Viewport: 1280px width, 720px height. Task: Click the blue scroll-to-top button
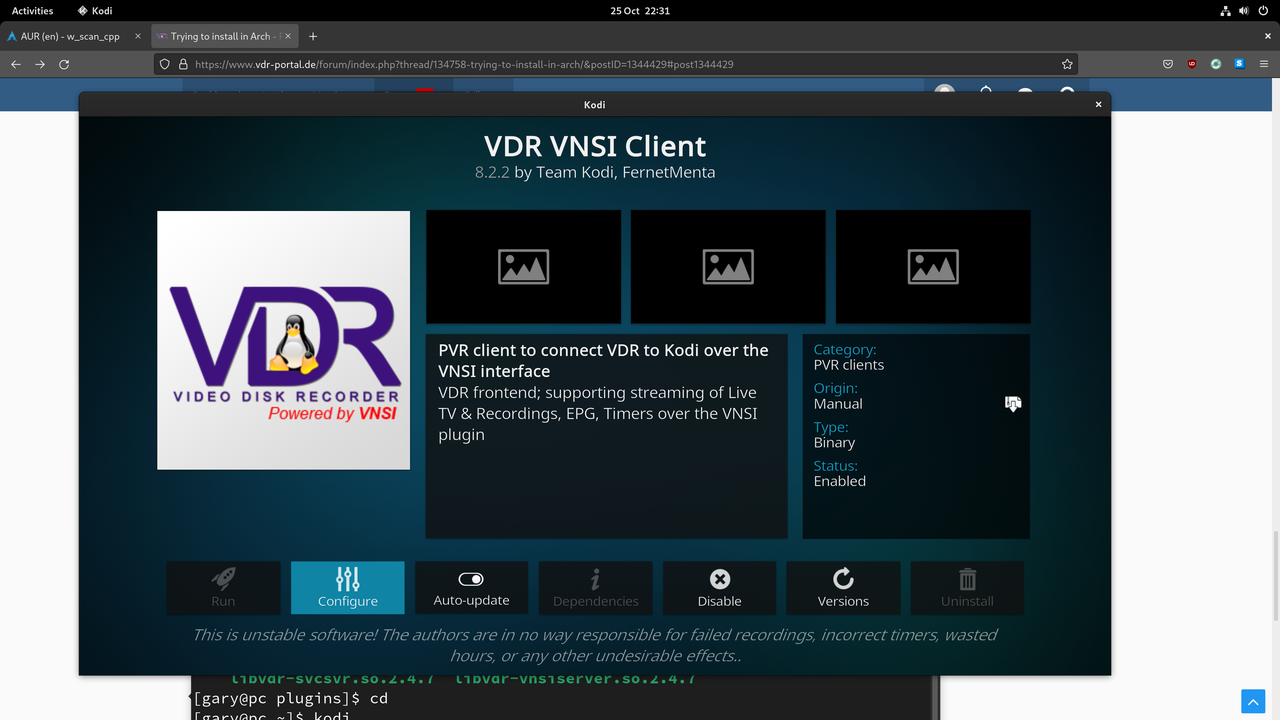pyautogui.click(x=1252, y=701)
